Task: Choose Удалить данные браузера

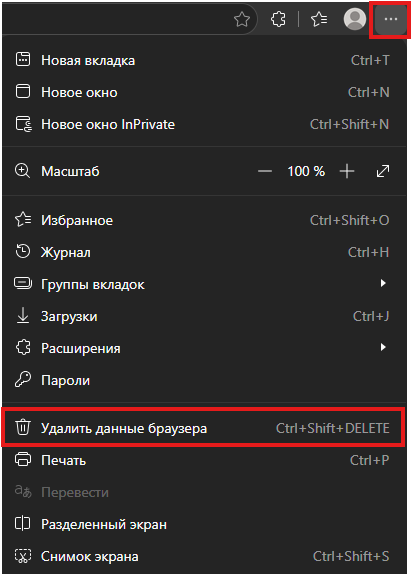Action: click(204, 428)
